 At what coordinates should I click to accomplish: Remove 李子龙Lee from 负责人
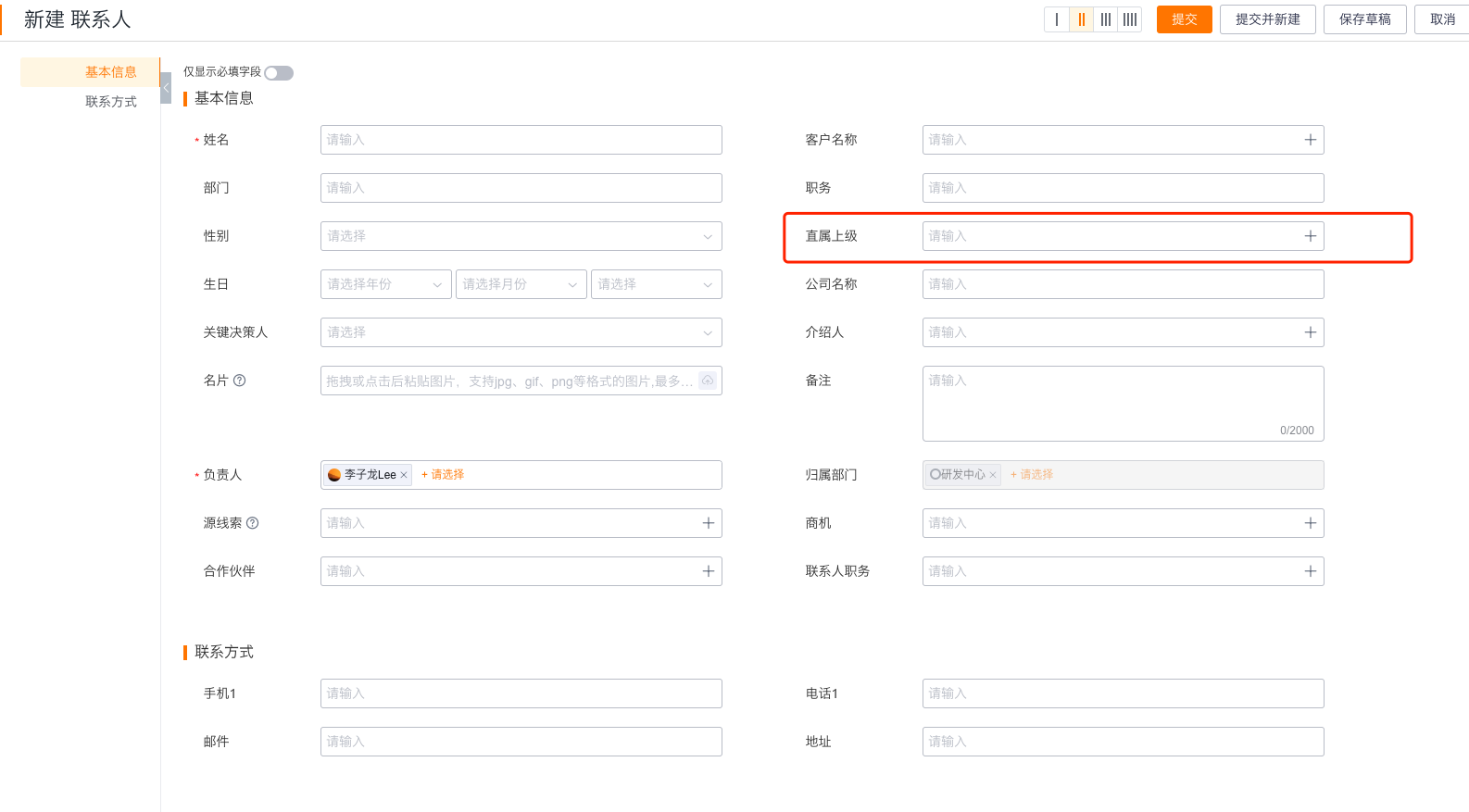[404, 475]
